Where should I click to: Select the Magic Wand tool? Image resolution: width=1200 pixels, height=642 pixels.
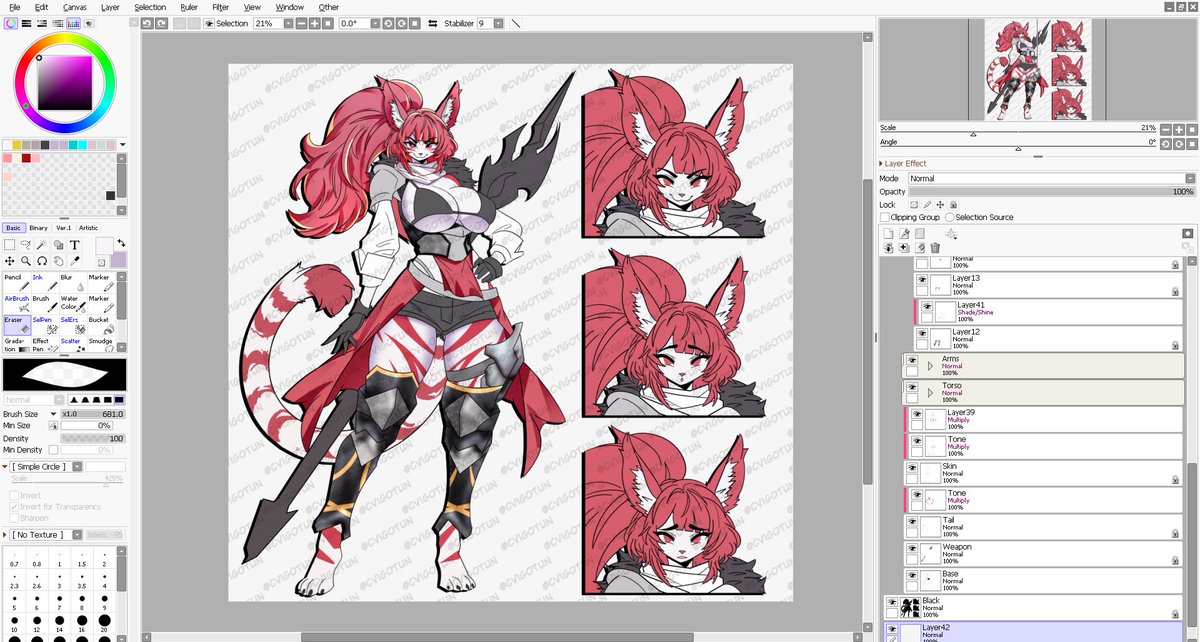[42, 245]
